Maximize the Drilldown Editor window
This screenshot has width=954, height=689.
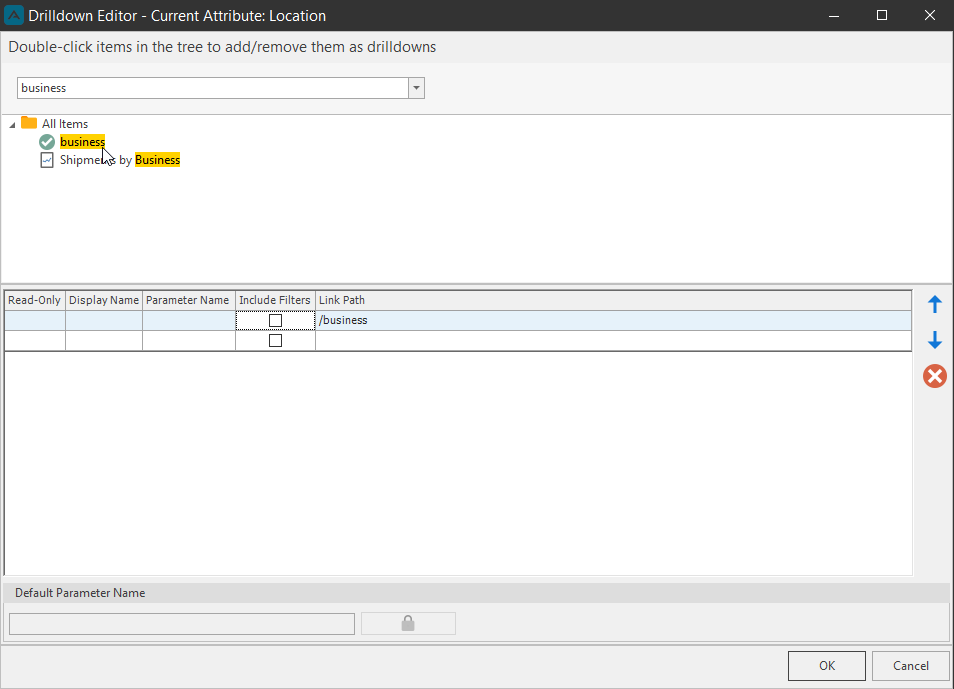(x=882, y=15)
